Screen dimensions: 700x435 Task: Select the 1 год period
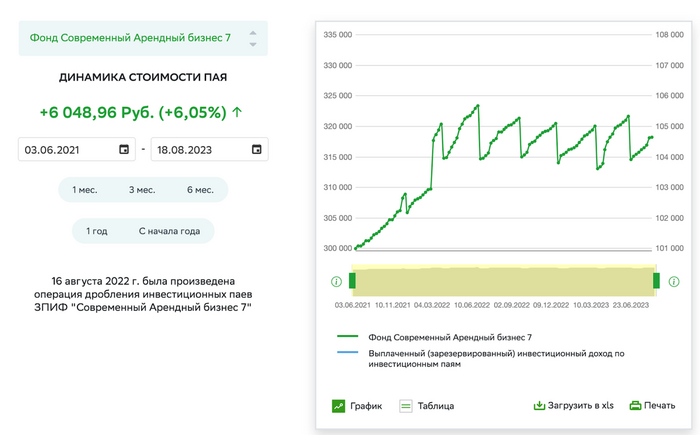coord(97,231)
